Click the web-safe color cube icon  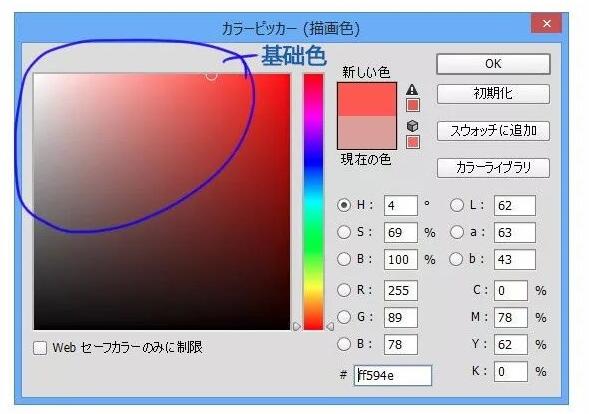point(412,126)
